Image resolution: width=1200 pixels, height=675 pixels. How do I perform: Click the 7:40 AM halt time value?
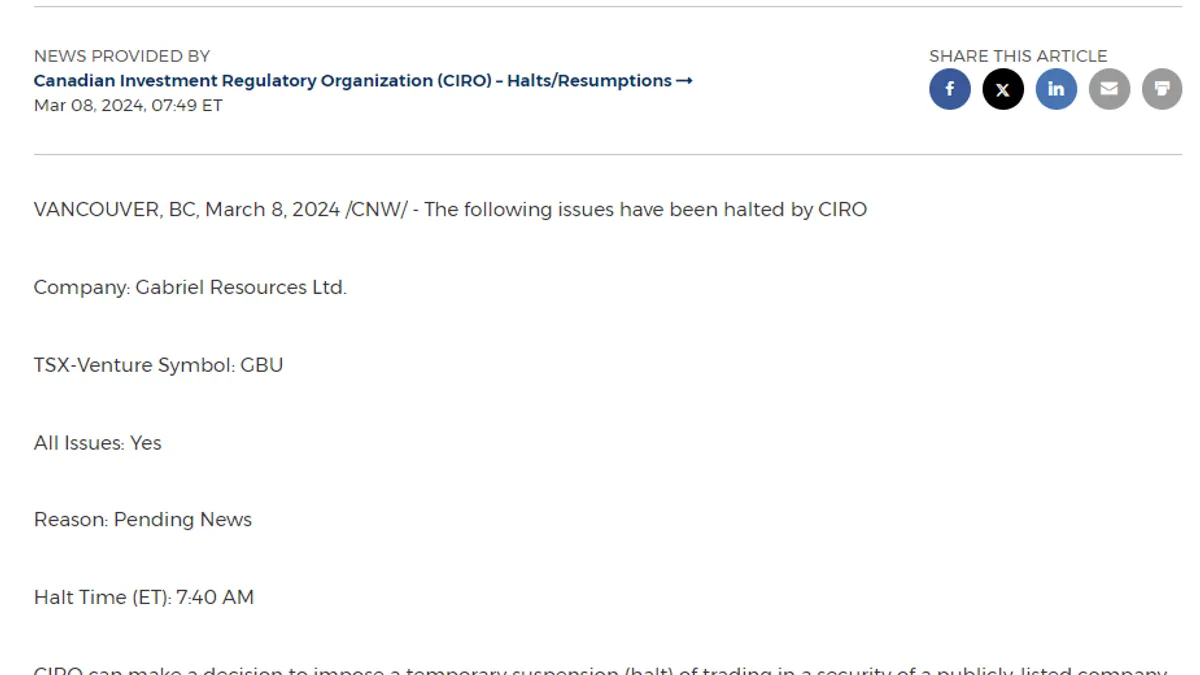215,597
